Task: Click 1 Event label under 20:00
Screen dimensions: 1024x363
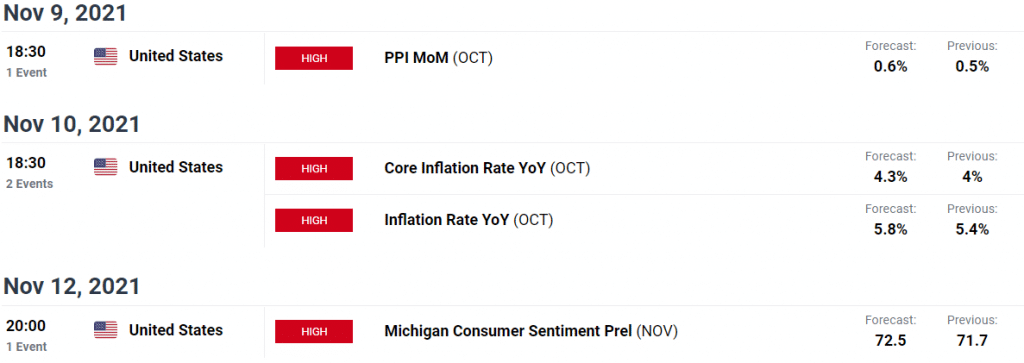Action: point(27,347)
